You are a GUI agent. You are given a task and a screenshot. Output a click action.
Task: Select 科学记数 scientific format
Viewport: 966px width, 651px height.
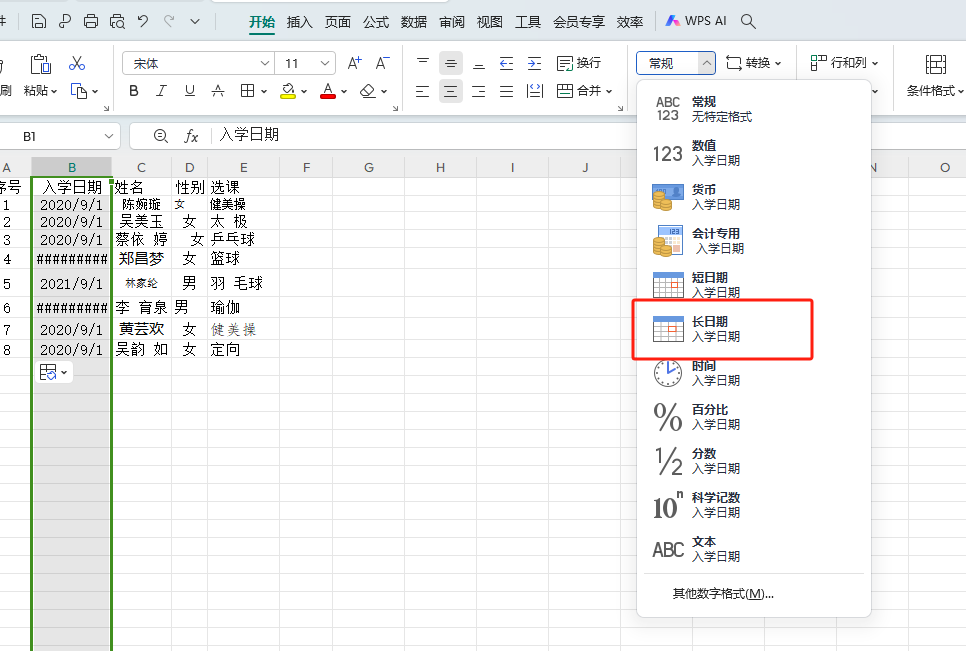(x=753, y=505)
